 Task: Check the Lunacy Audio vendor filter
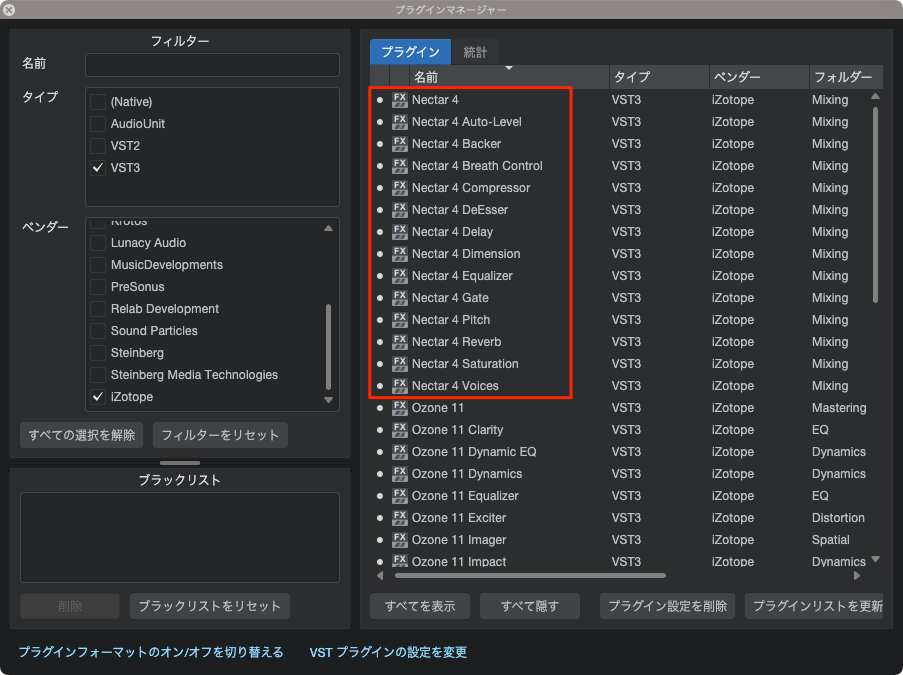[98, 243]
